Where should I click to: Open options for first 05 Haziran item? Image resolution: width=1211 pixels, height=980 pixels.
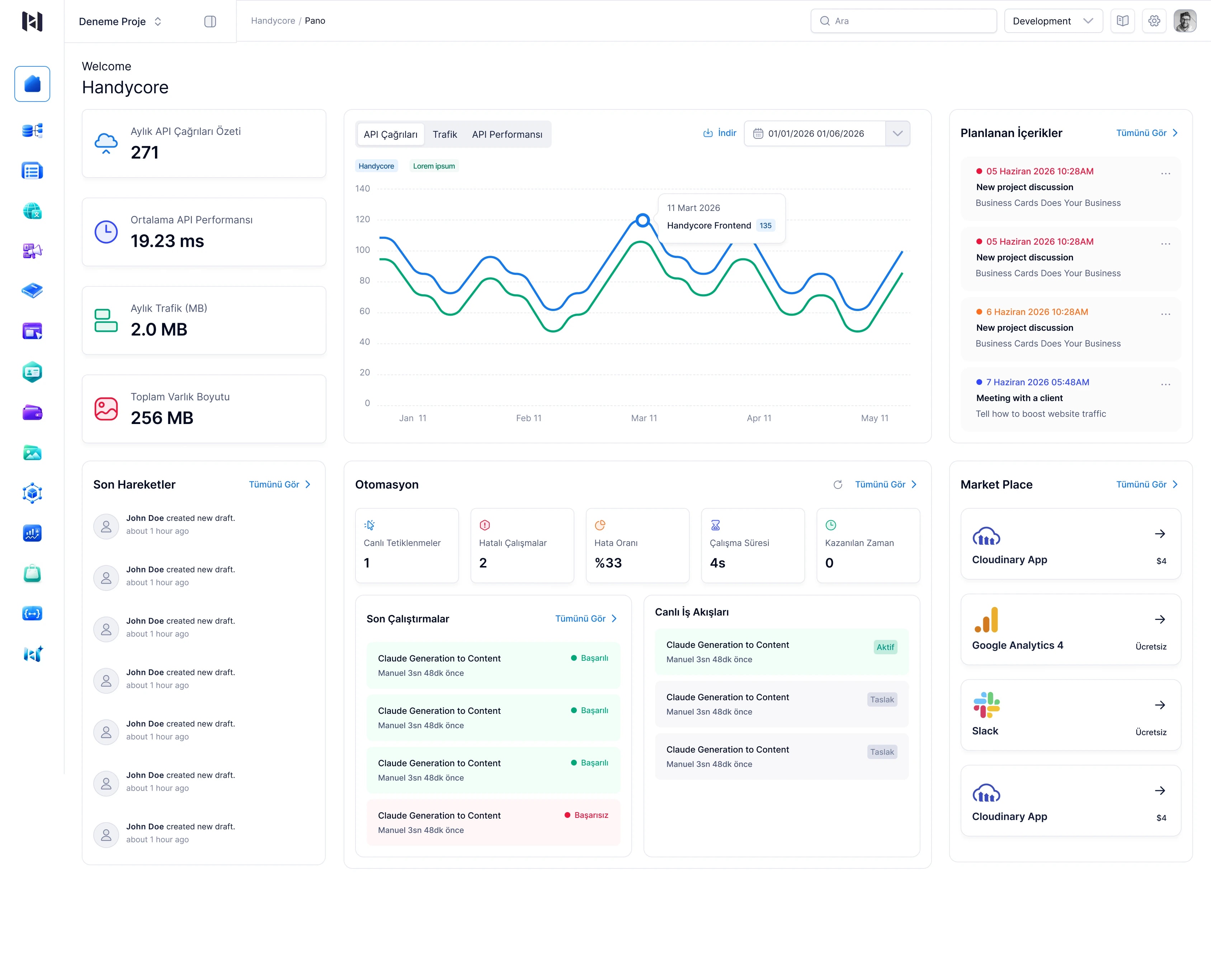click(1165, 174)
